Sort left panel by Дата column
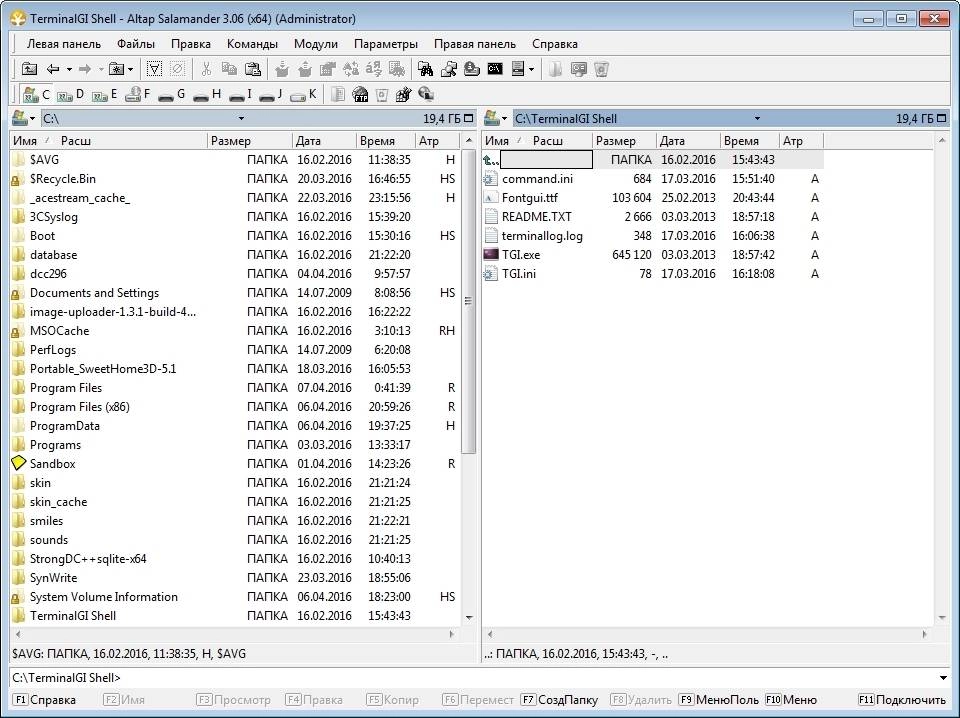The width and height of the screenshot is (960, 718). click(324, 141)
